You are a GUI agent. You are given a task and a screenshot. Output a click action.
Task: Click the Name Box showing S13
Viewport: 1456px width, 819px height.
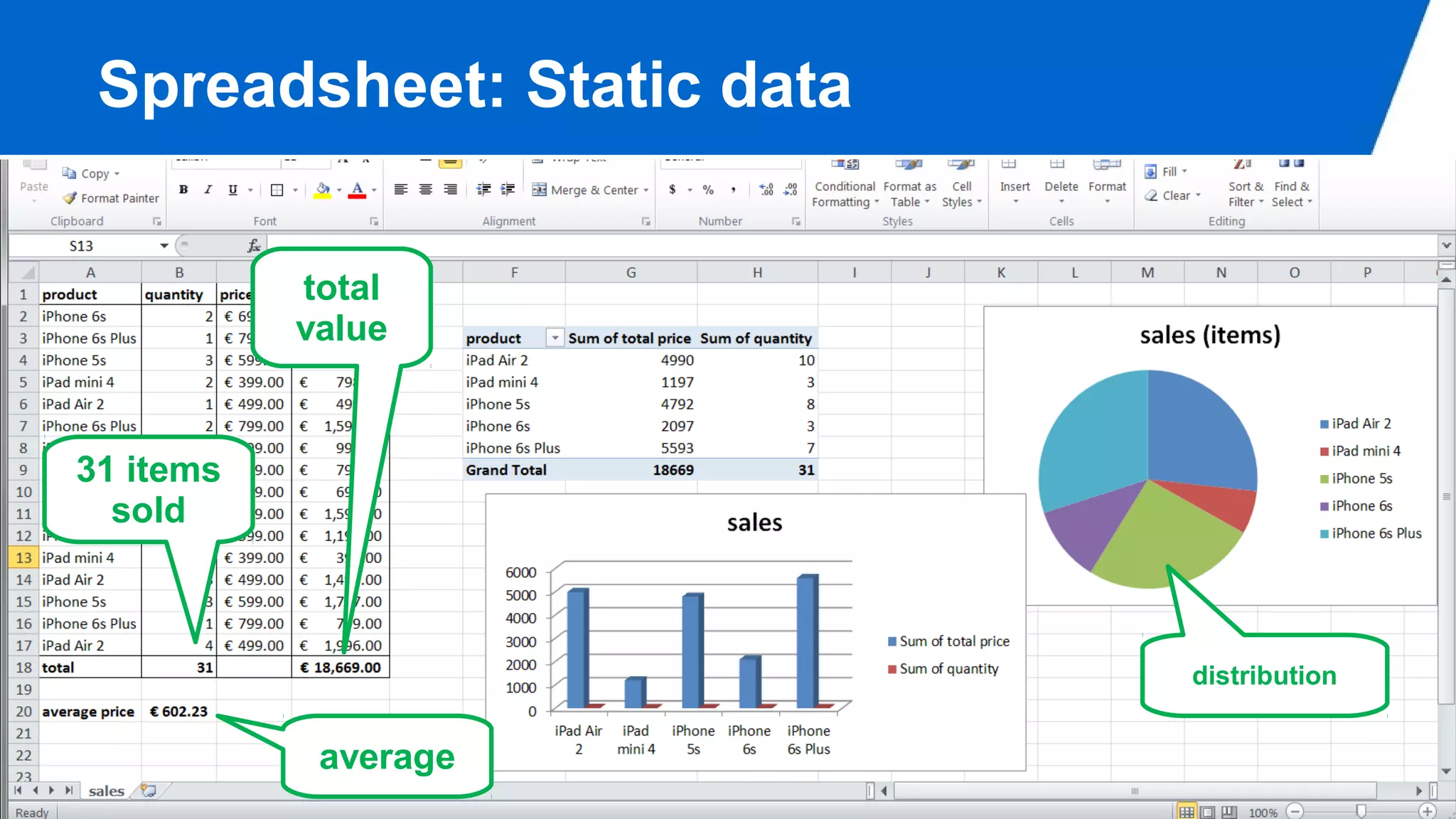(x=82, y=246)
